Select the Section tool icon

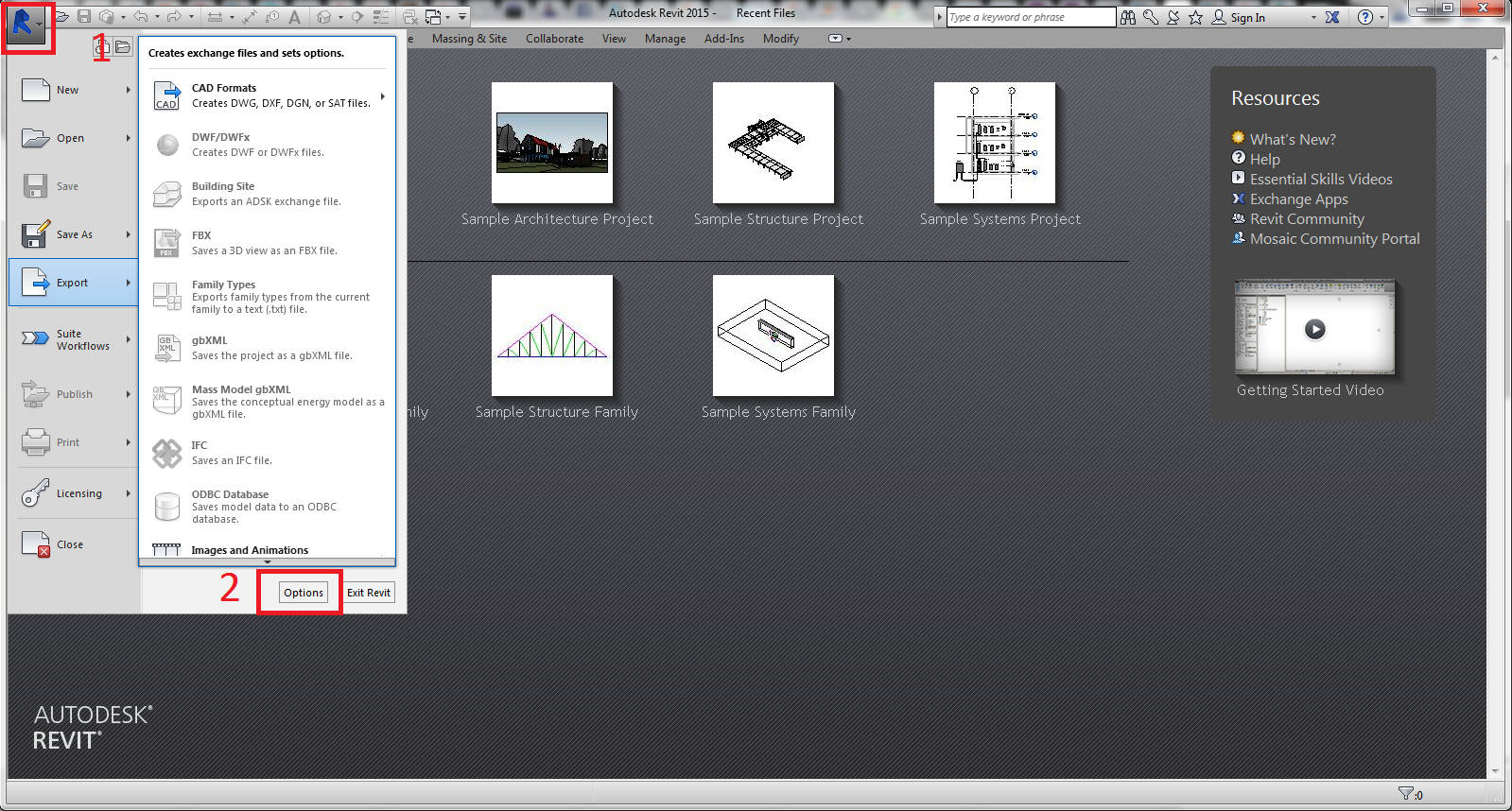tap(357, 16)
